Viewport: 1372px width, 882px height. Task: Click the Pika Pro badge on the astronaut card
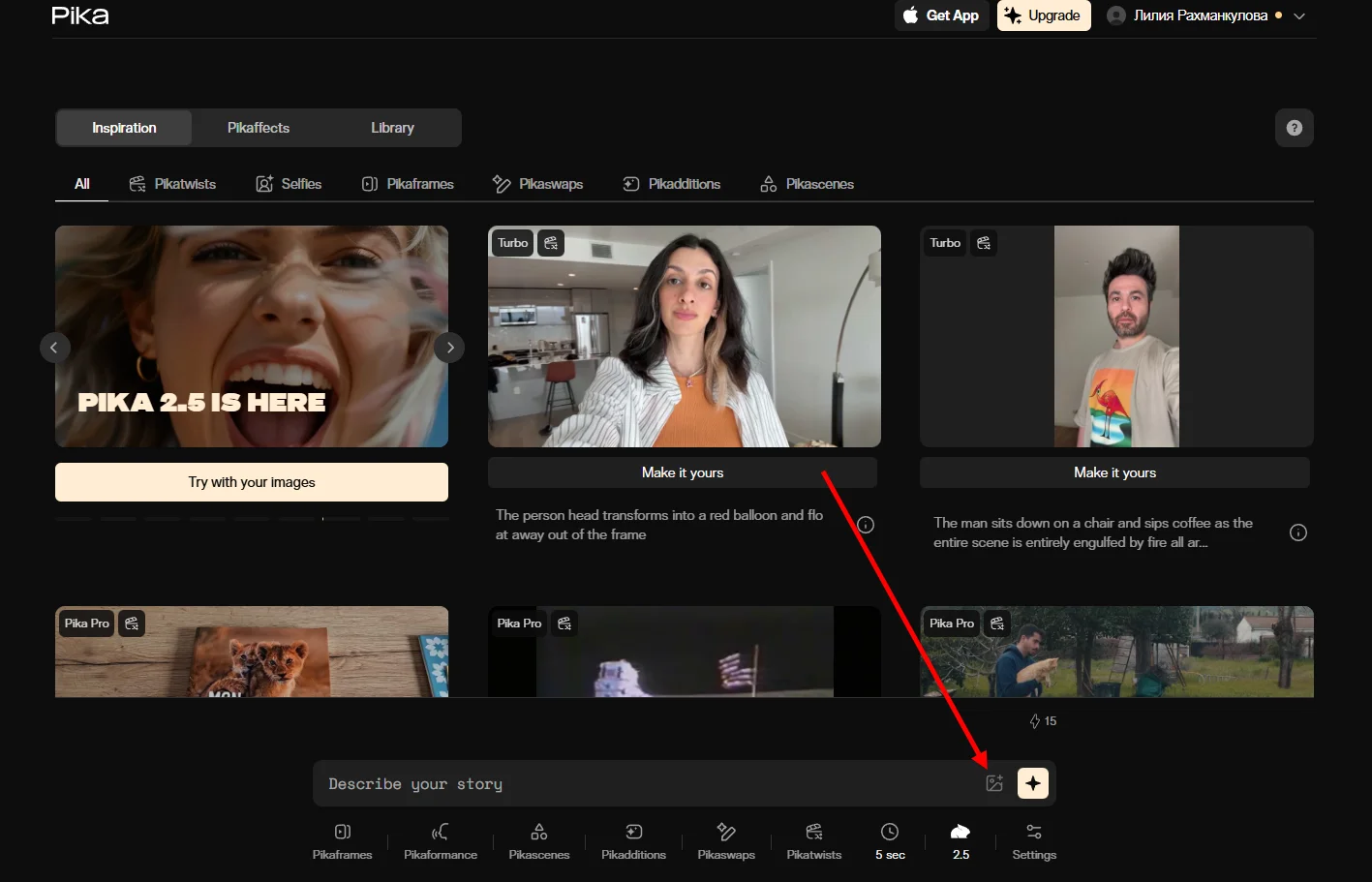519,623
